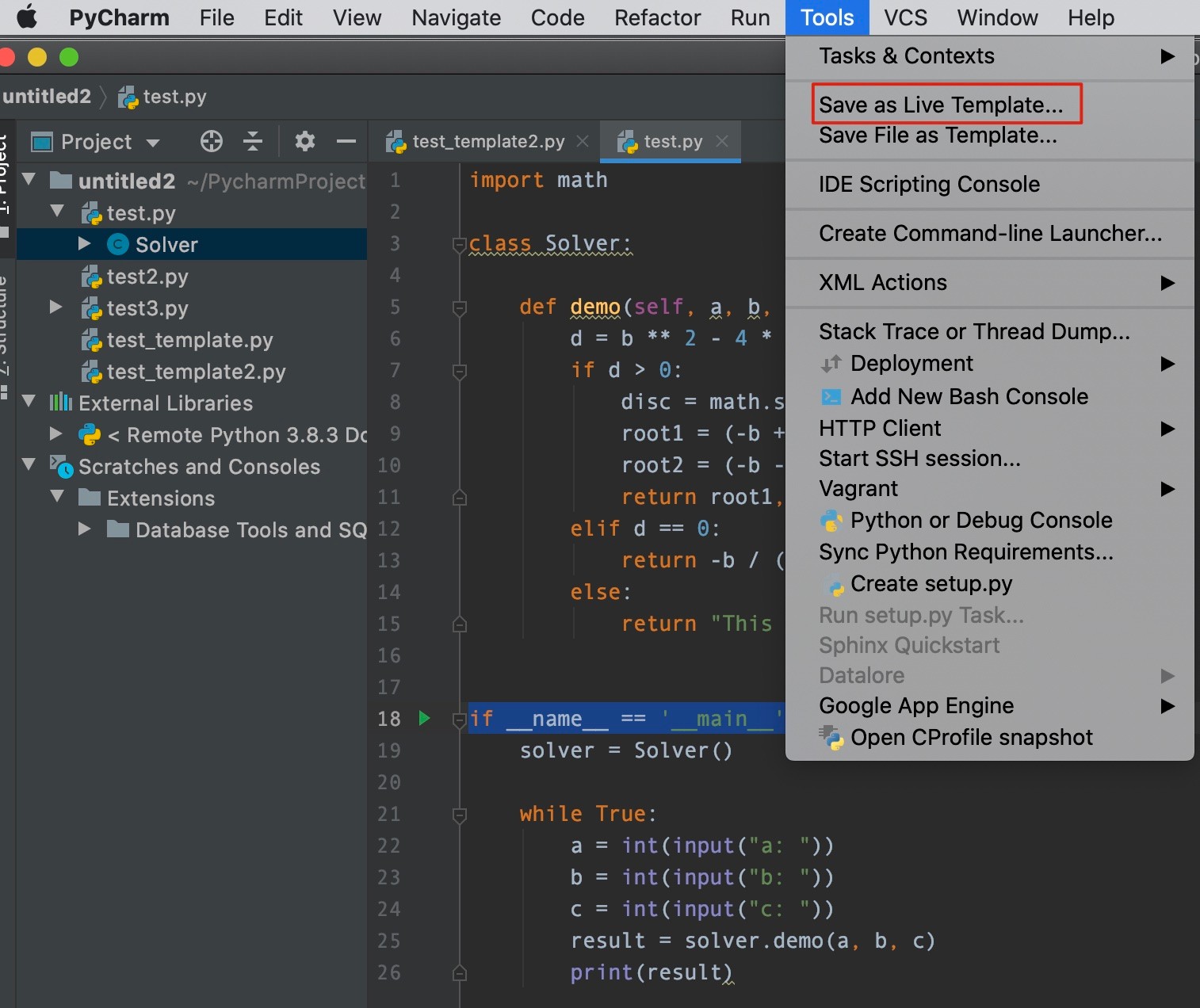Open Project panel settings gear

click(305, 141)
